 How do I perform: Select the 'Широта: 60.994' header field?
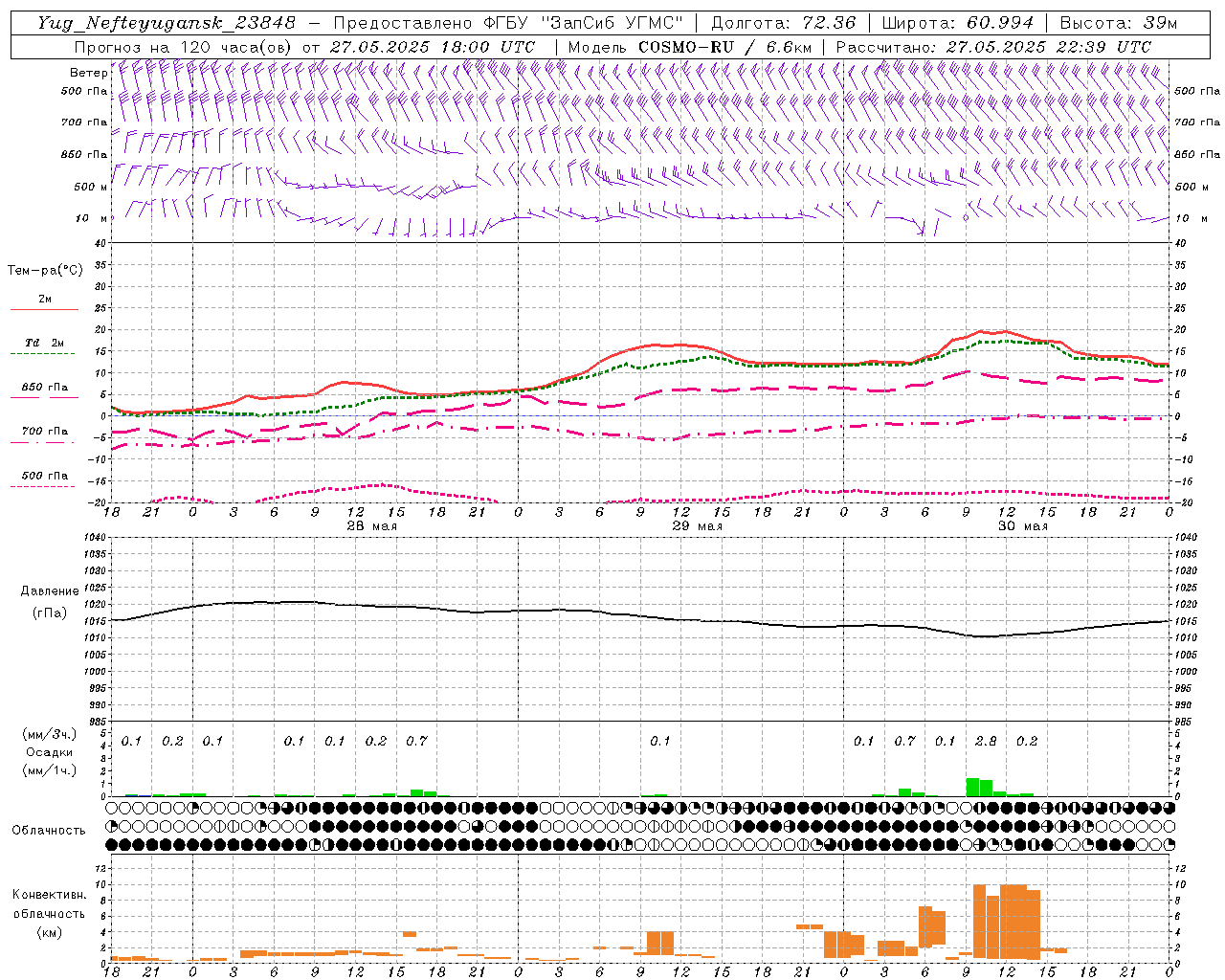pyautogui.click(x=958, y=23)
